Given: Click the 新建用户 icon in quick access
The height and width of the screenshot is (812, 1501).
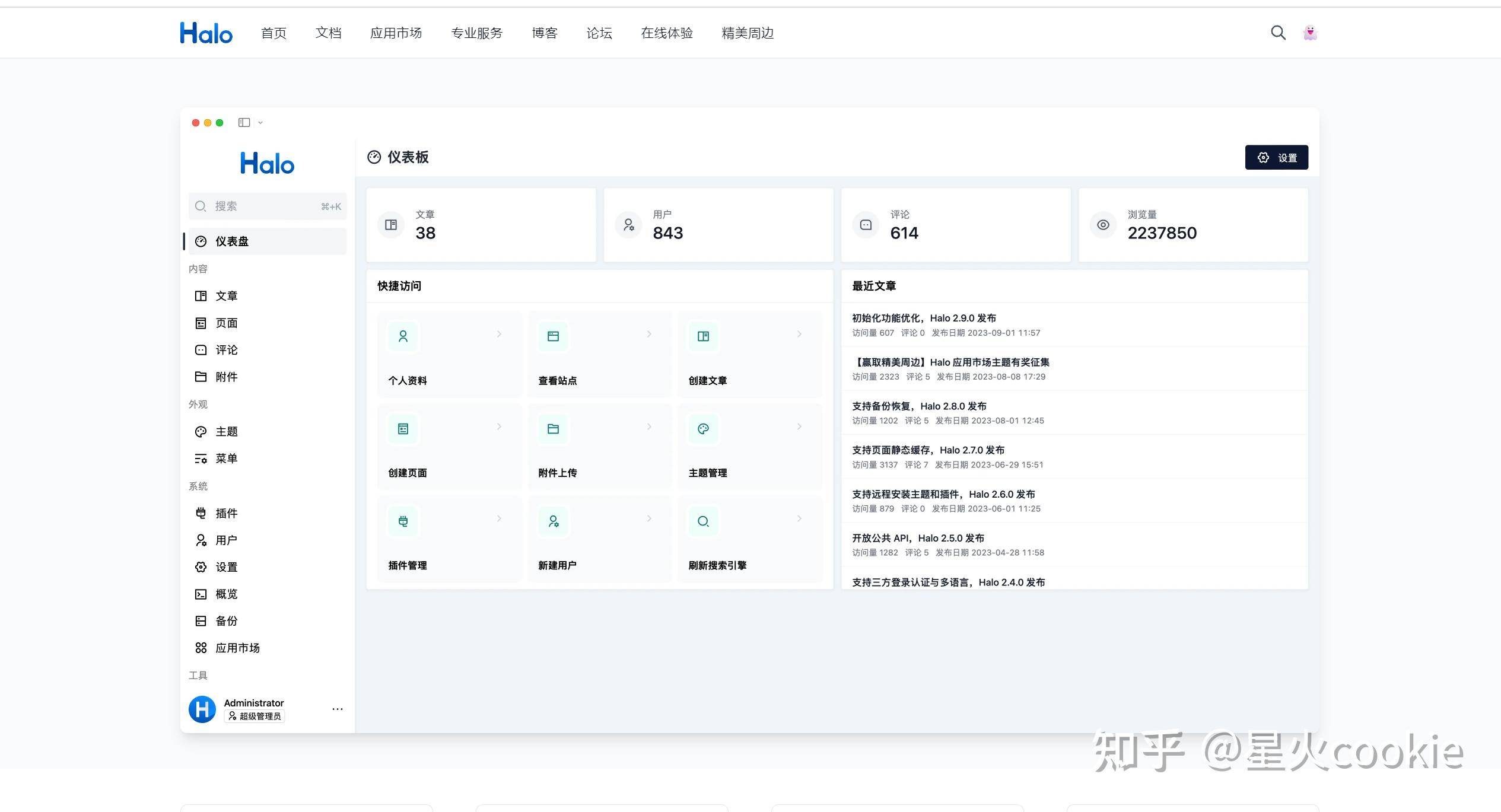Looking at the screenshot, I should tap(553, 521).
